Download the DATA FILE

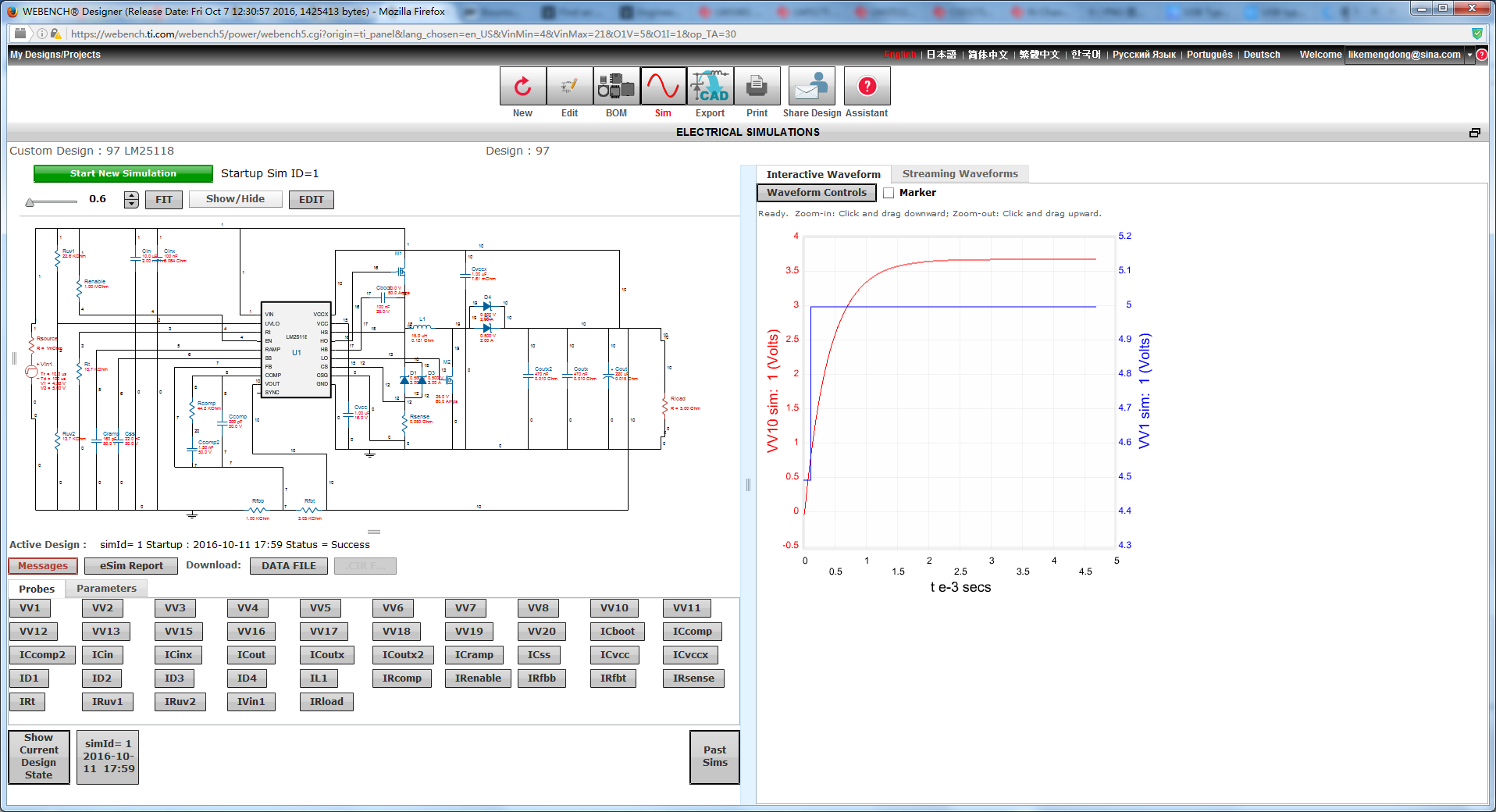click(288, 566)
